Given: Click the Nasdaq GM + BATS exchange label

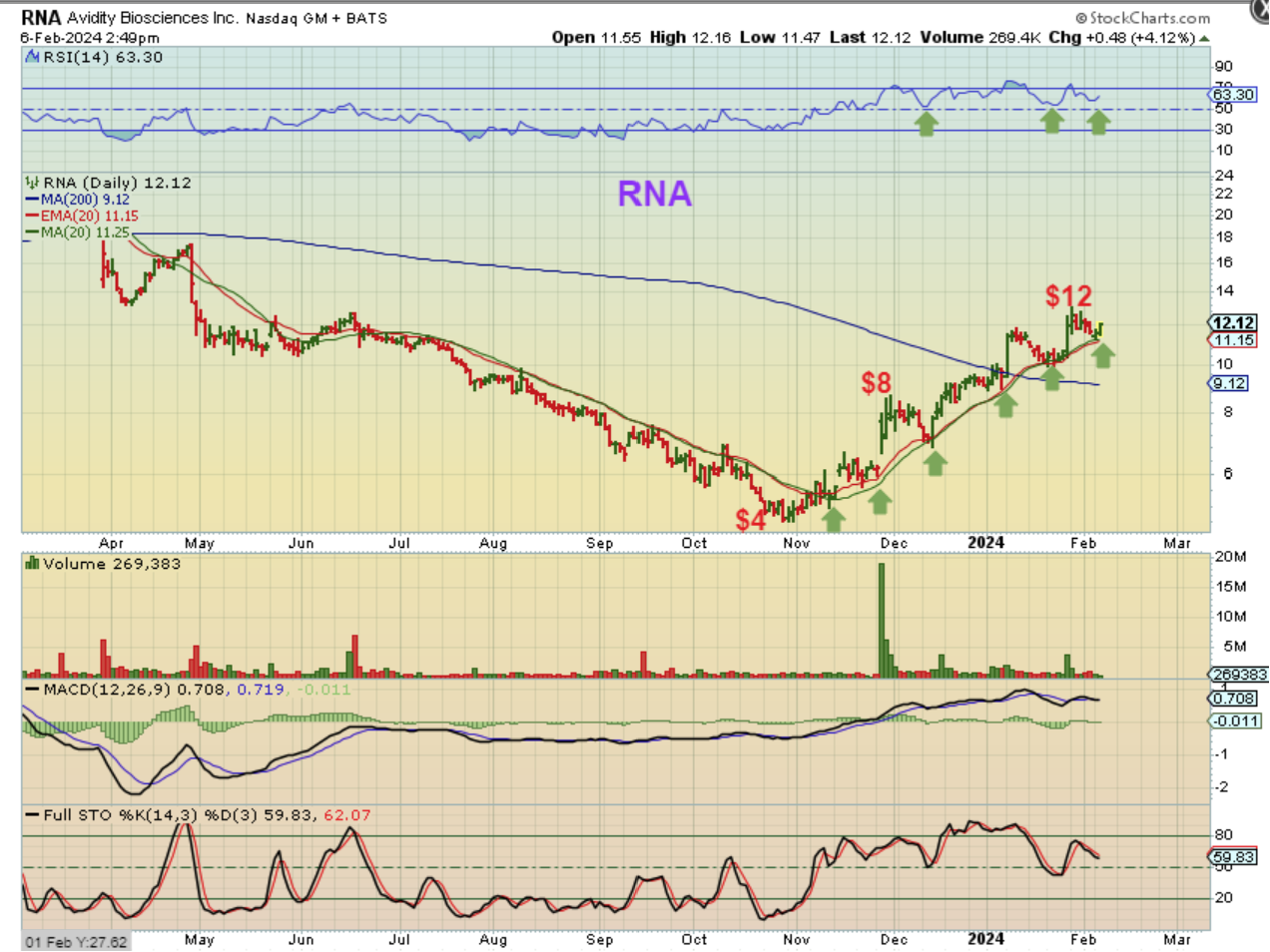Looking at the screenshot, I should coord(317,18).
